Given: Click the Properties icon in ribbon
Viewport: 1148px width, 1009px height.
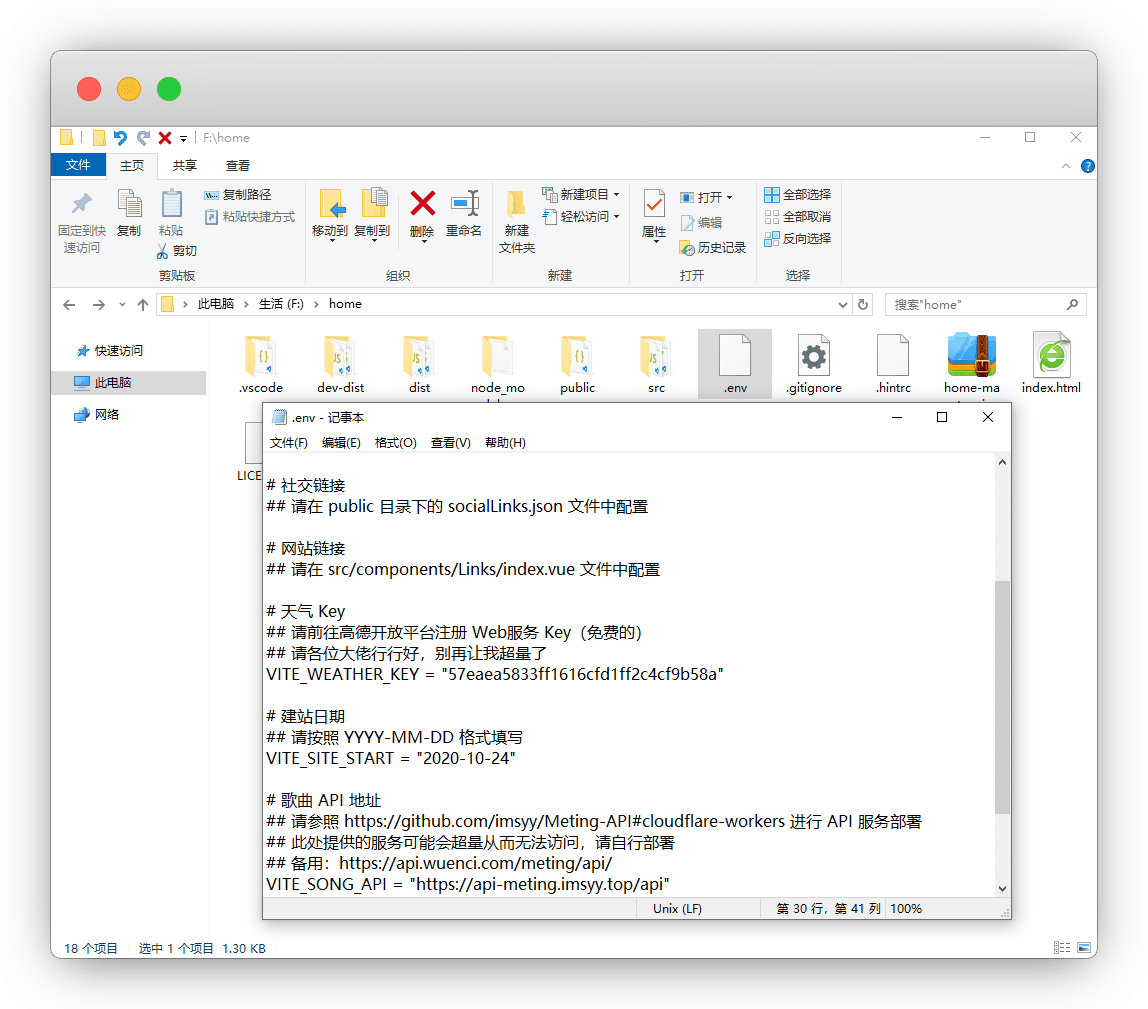Looking at the screenshot, I should (654, 205).
